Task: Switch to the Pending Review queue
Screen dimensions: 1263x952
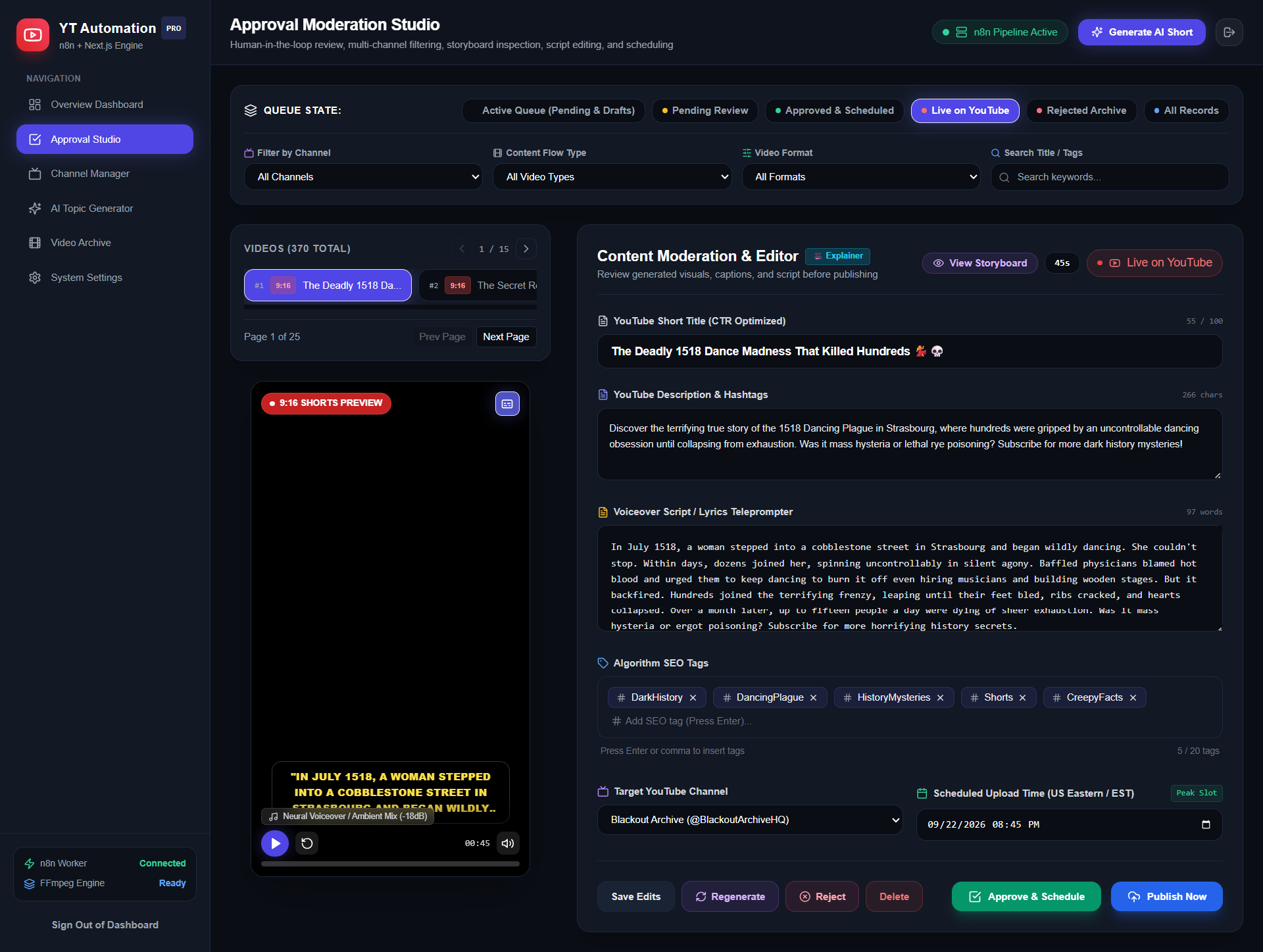Action: click(705, 111)
